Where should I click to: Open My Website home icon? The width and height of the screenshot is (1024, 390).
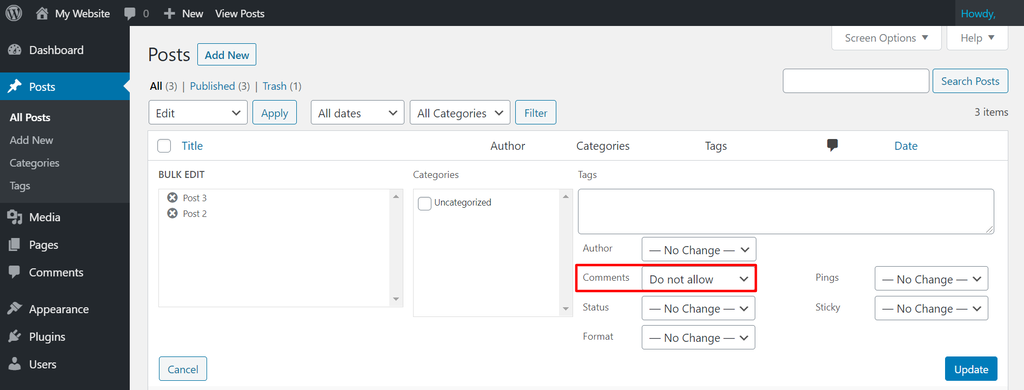pos(42,13)
